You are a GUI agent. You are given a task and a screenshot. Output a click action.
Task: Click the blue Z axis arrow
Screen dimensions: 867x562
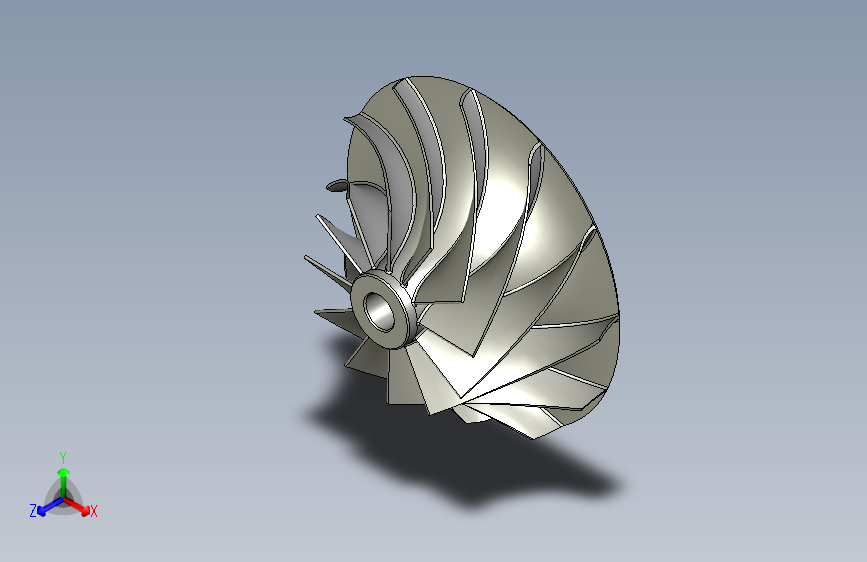(50, 506)
